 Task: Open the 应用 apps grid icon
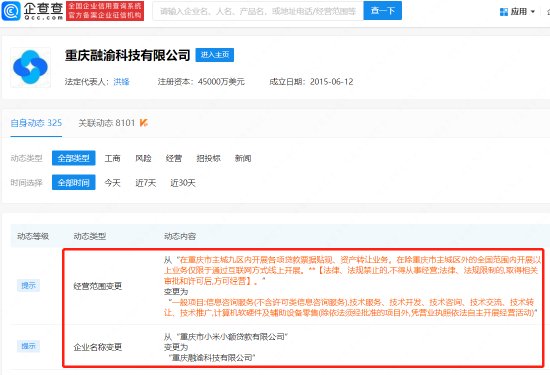click(x=504, y=12)
